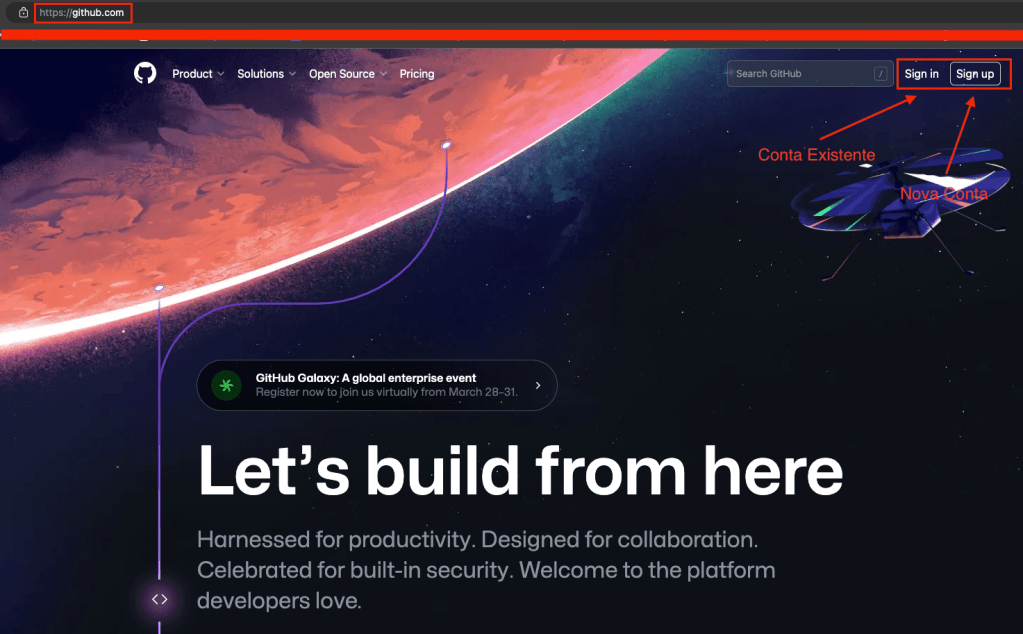Click the lock icon in address bar
Image resolution: width=1023 pixels, height=634 pixels.
[23, 12]
